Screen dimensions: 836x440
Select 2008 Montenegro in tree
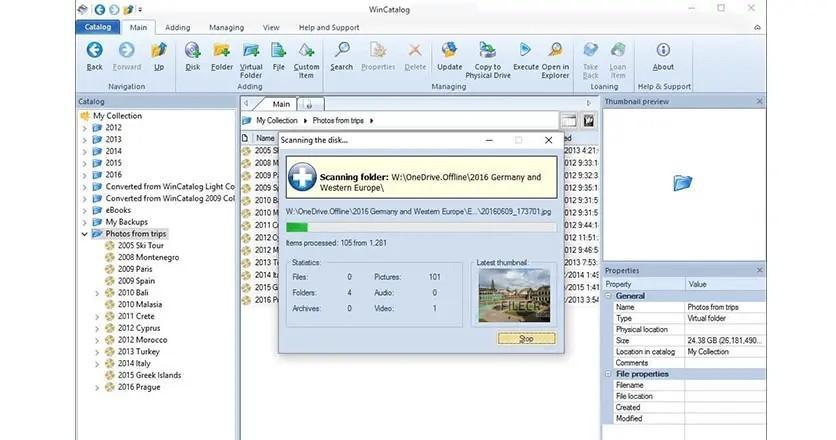click(148, 257)
